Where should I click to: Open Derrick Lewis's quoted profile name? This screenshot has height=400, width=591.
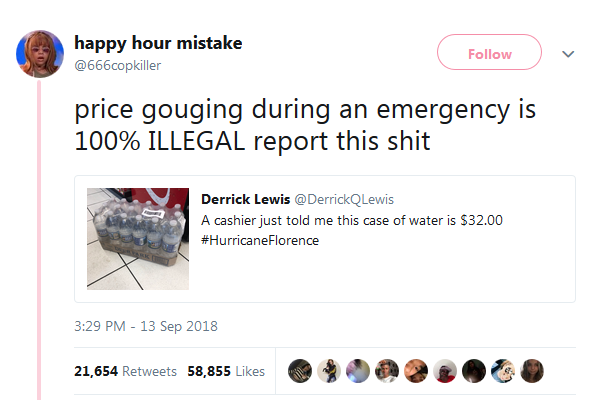(x=245, y=199)
